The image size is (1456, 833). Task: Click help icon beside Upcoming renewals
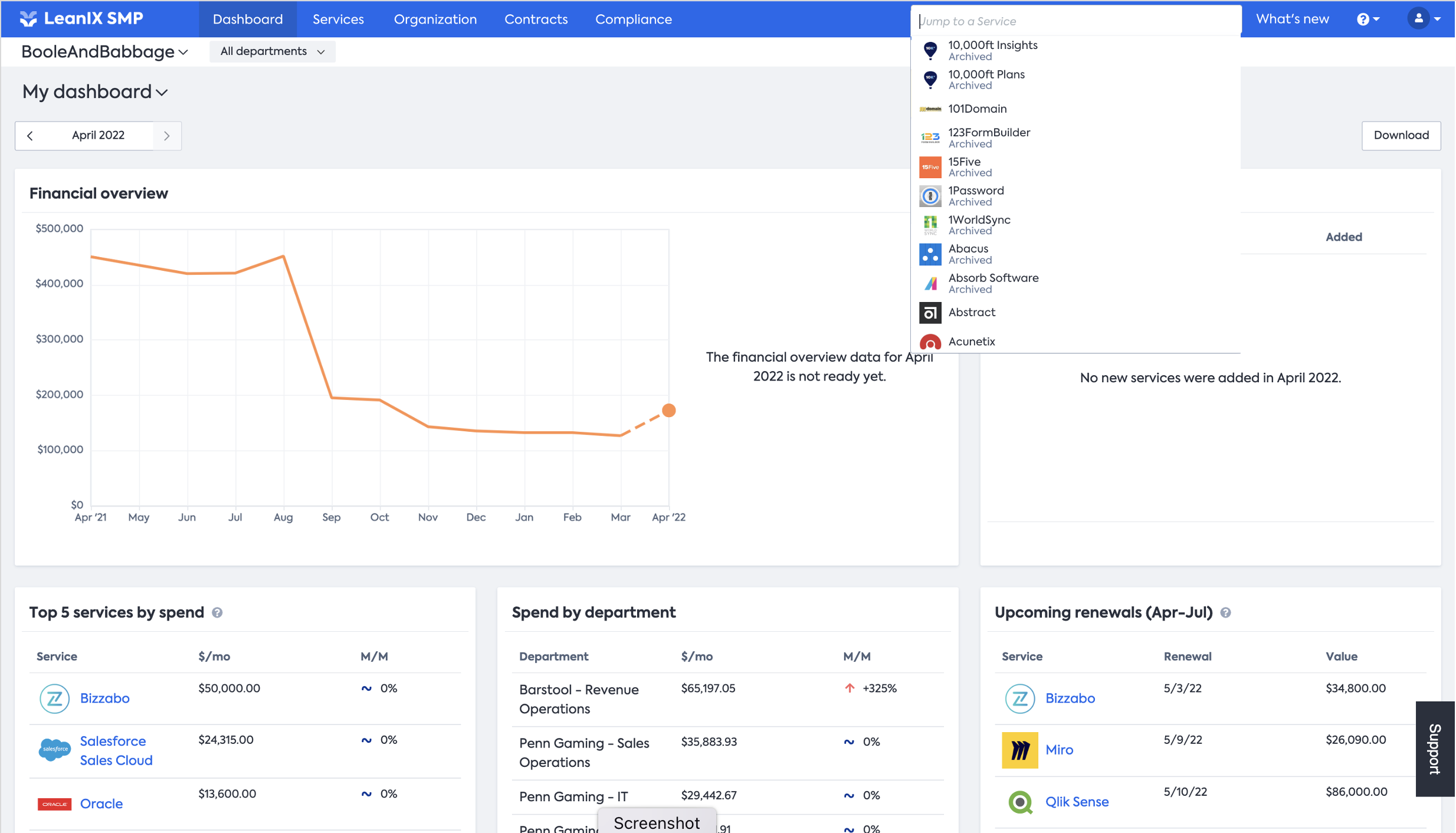(1225, 613)
